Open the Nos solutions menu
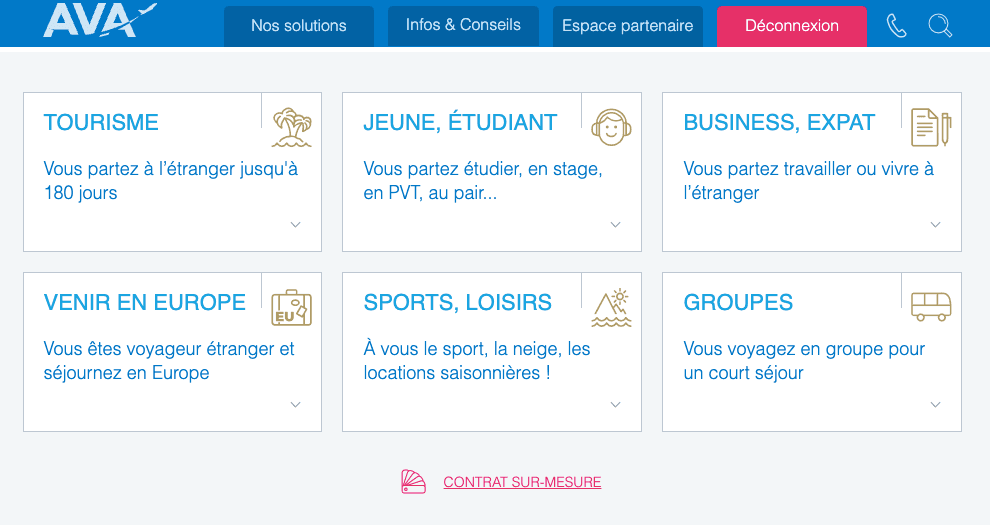The width and height of the screenshot is (990, 527). 299,26
